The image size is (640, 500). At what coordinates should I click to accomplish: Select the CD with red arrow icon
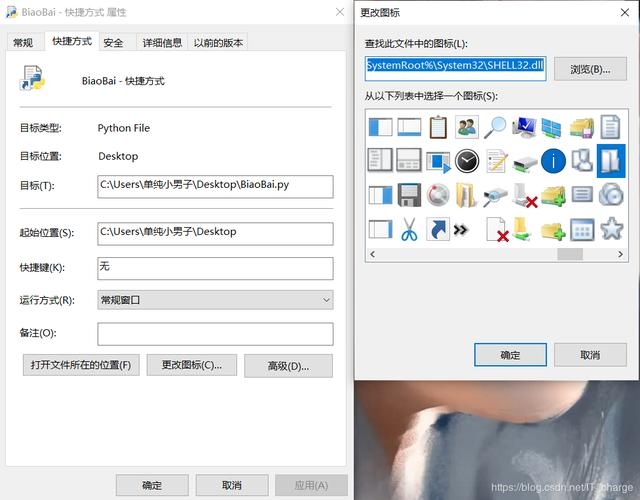point(438,195)
